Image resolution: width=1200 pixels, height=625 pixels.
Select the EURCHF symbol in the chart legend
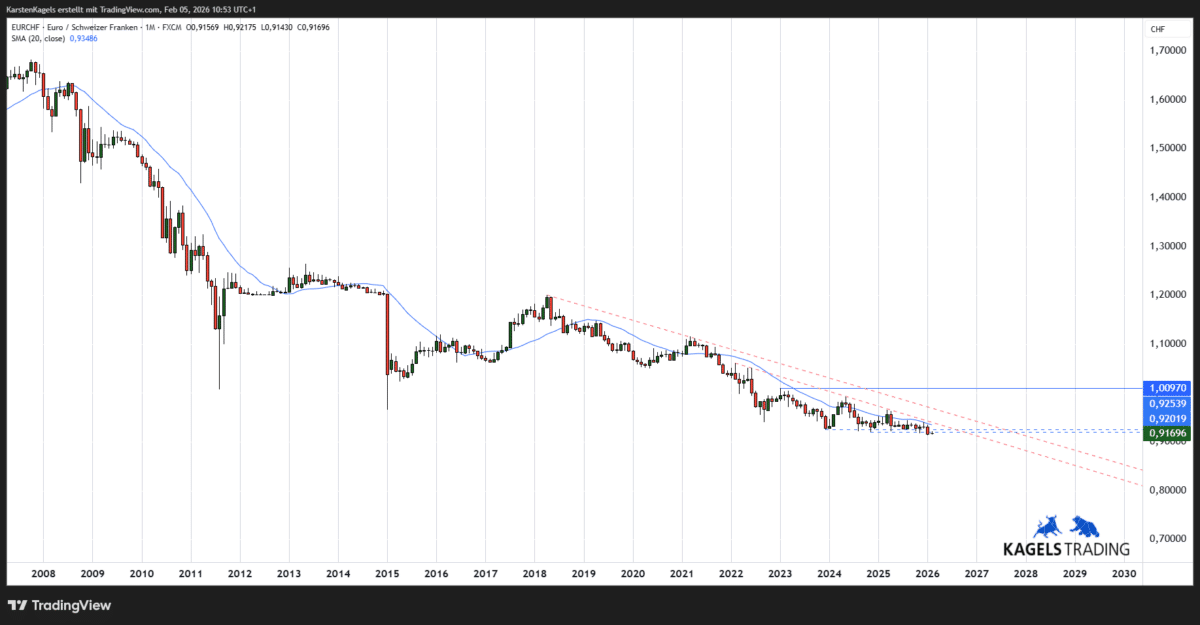click(x=26, y=27)
